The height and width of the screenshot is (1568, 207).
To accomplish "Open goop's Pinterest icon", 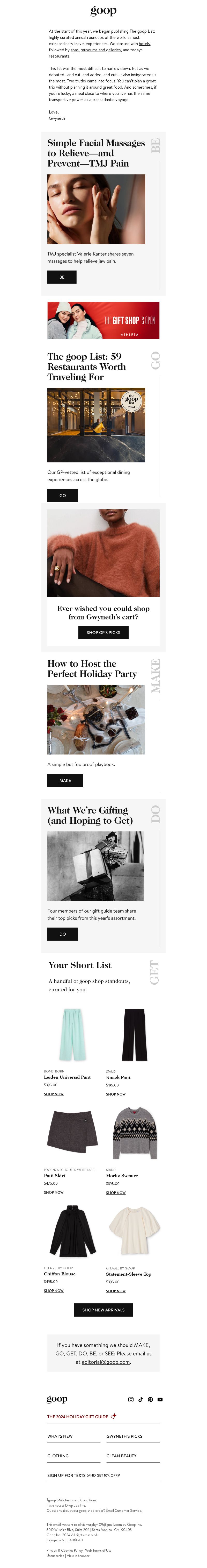I will click(150, 1399).
